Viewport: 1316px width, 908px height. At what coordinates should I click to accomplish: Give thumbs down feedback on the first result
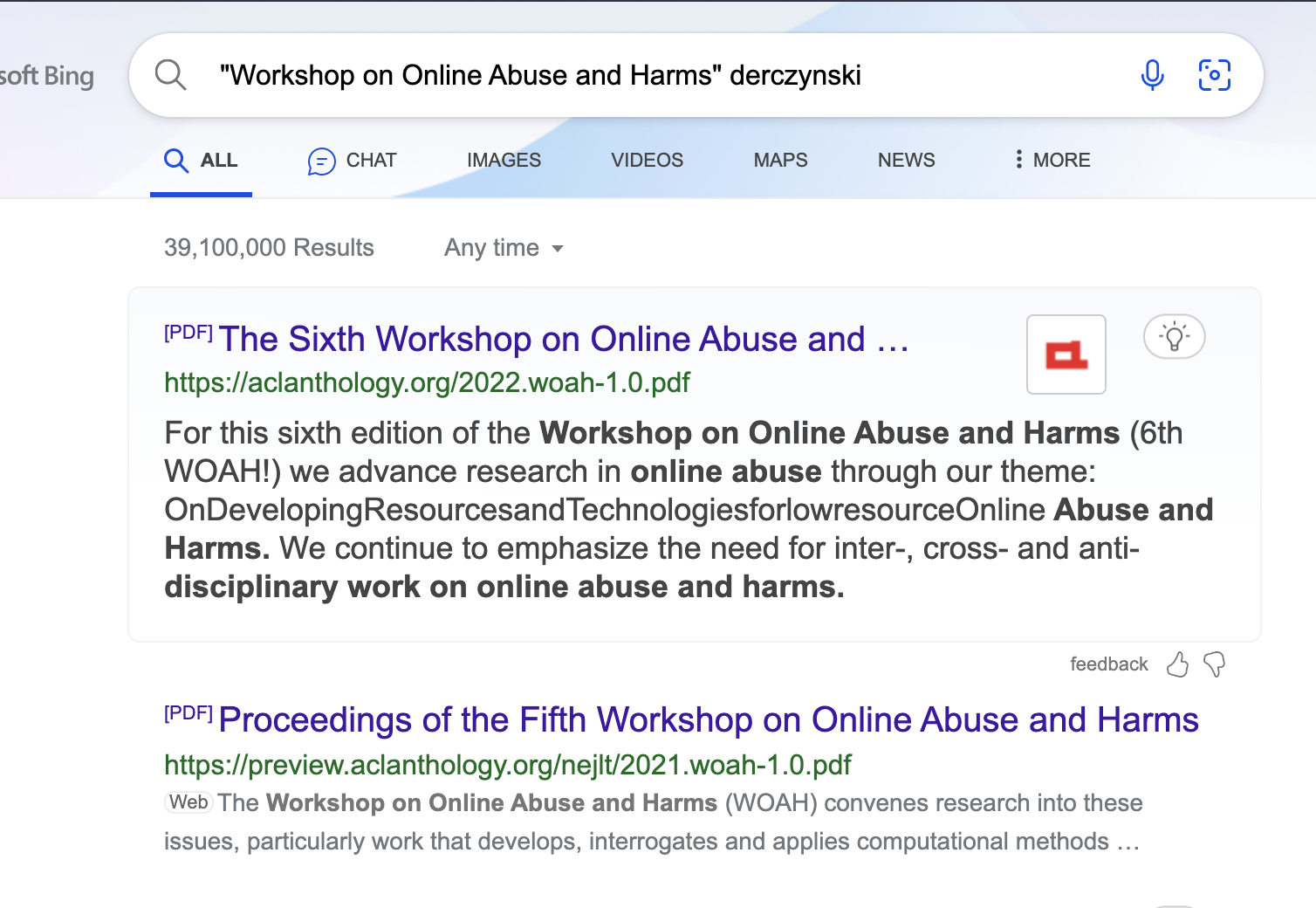[x=1213, y=665]
